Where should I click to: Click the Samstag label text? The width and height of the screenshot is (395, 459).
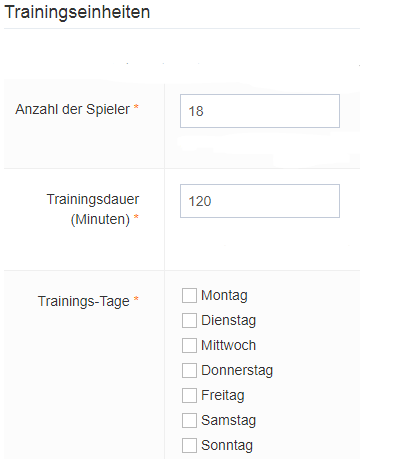point(229,421)
